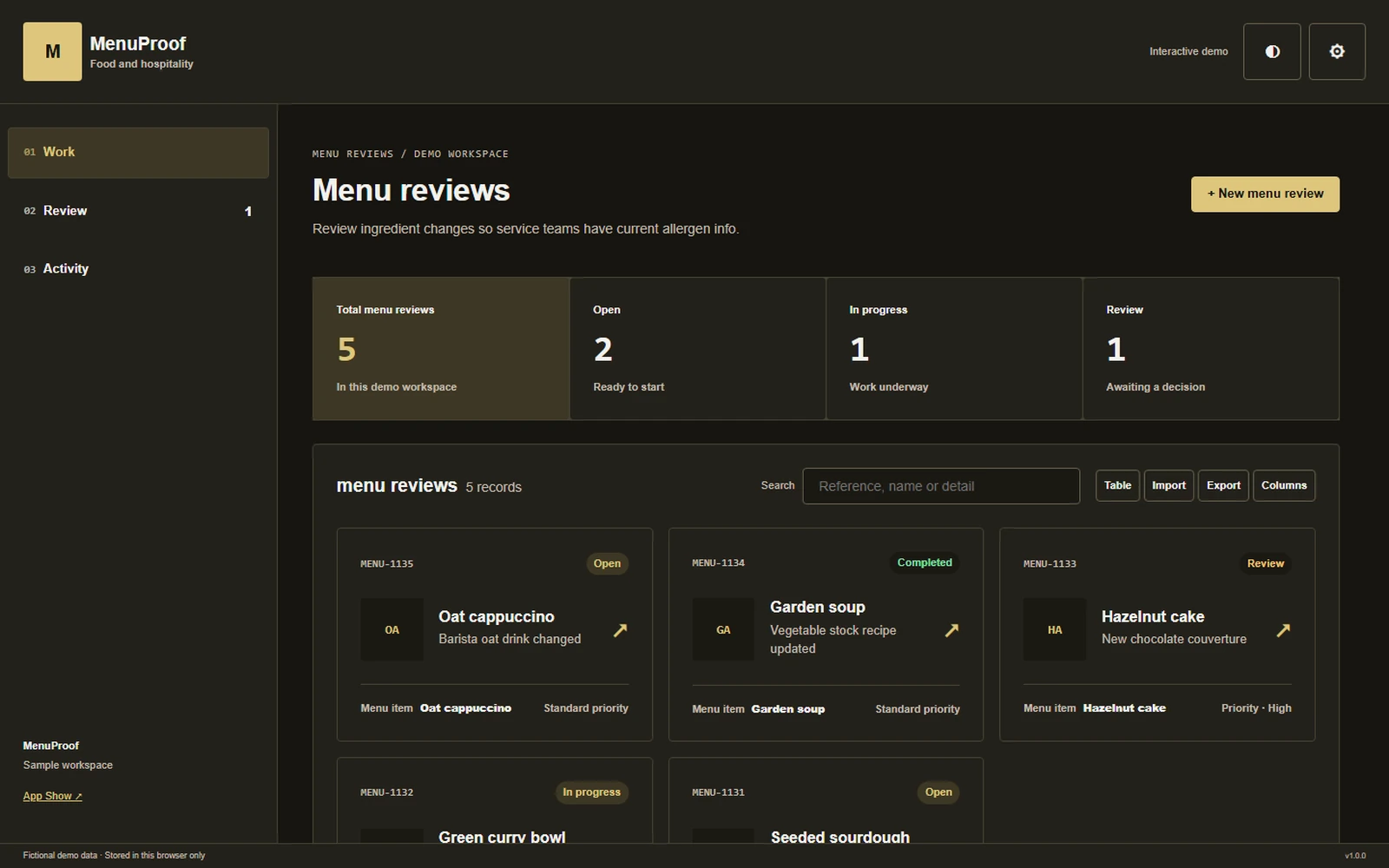
Task: Click the + New menu review button
Action: [x=1265, y=194]
